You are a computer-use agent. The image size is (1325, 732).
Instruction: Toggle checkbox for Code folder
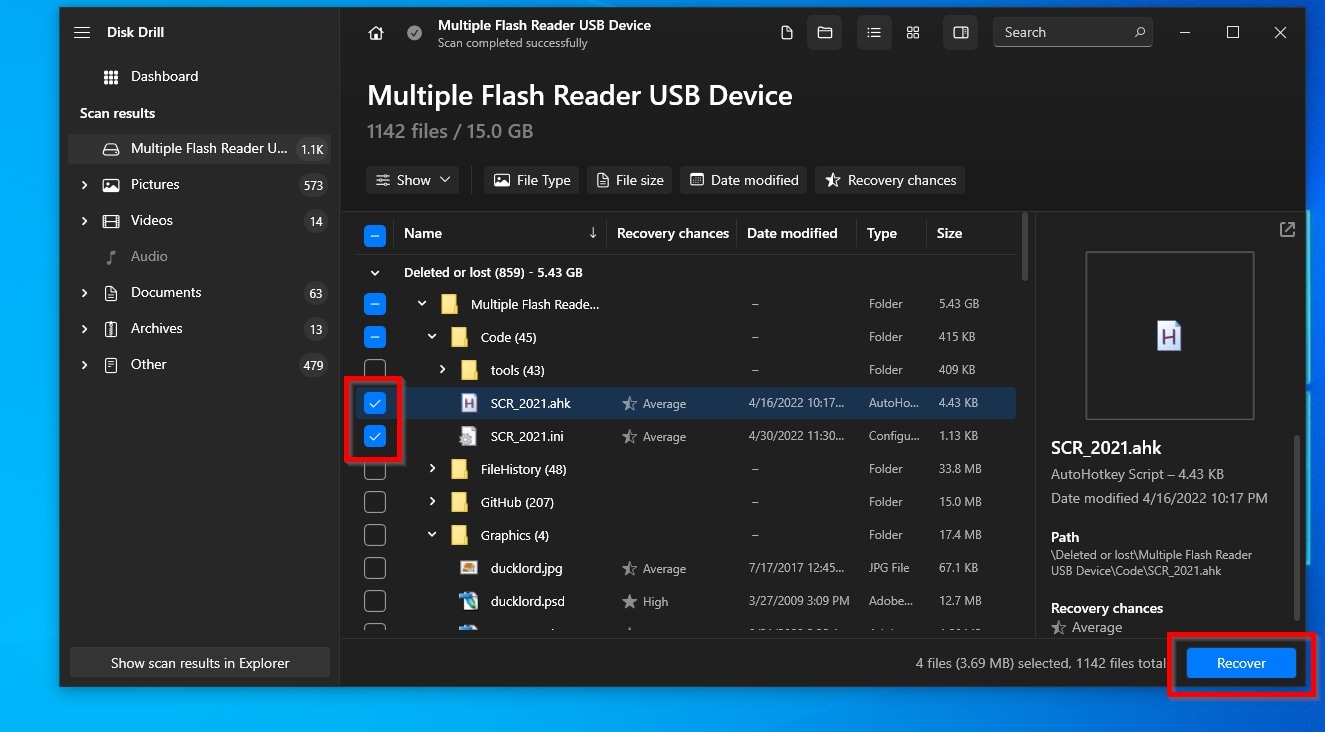click(374, 337)
